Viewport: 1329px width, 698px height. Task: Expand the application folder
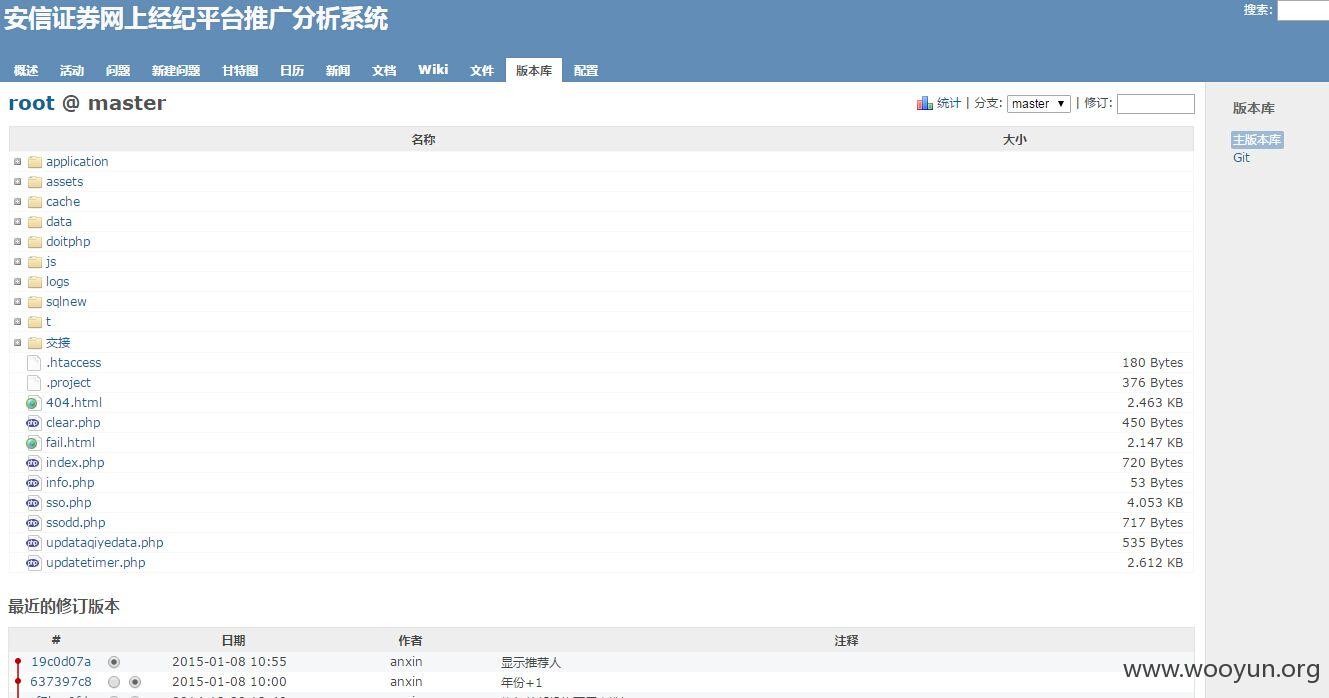[17, 161]
